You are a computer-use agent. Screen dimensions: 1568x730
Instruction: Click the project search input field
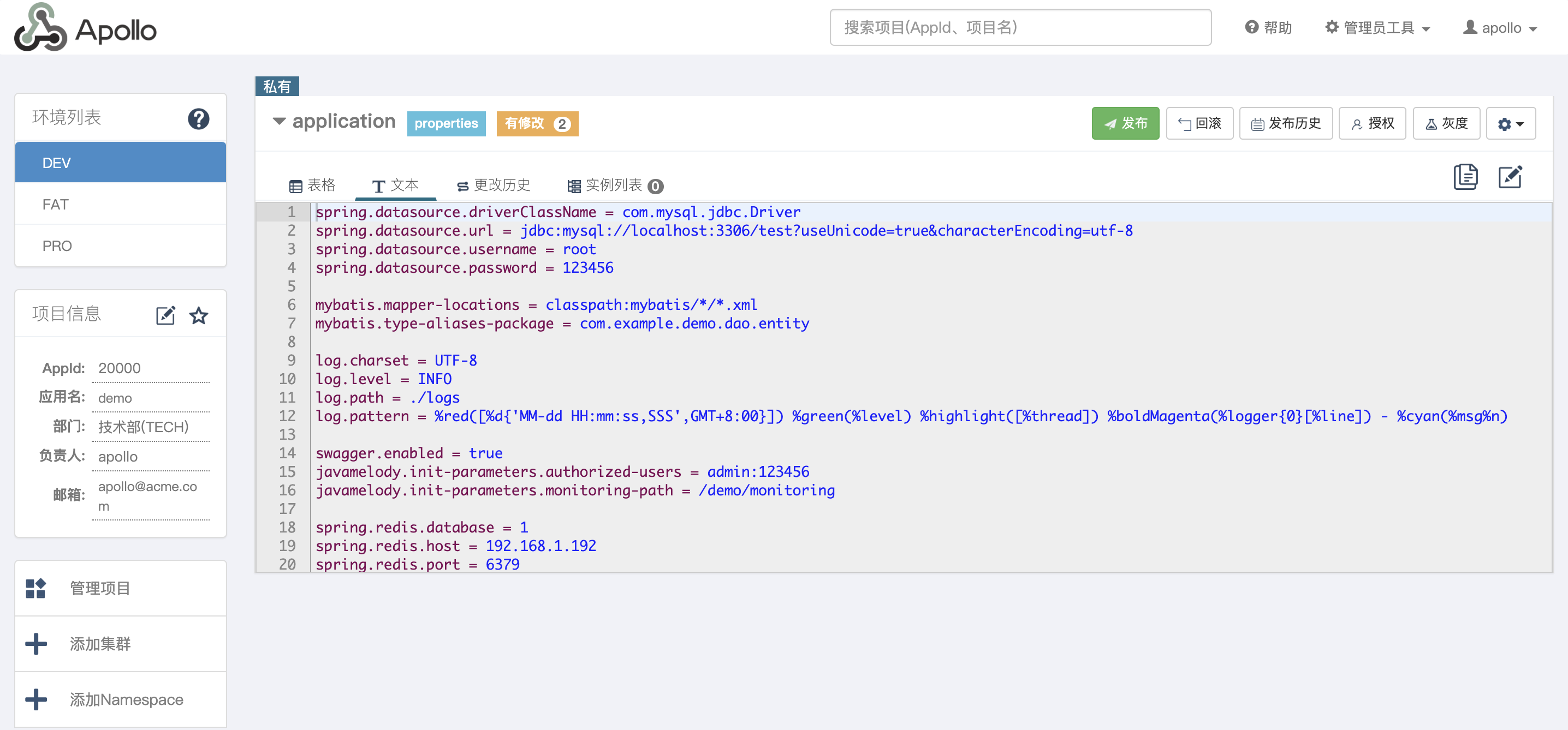(1019, 27)
